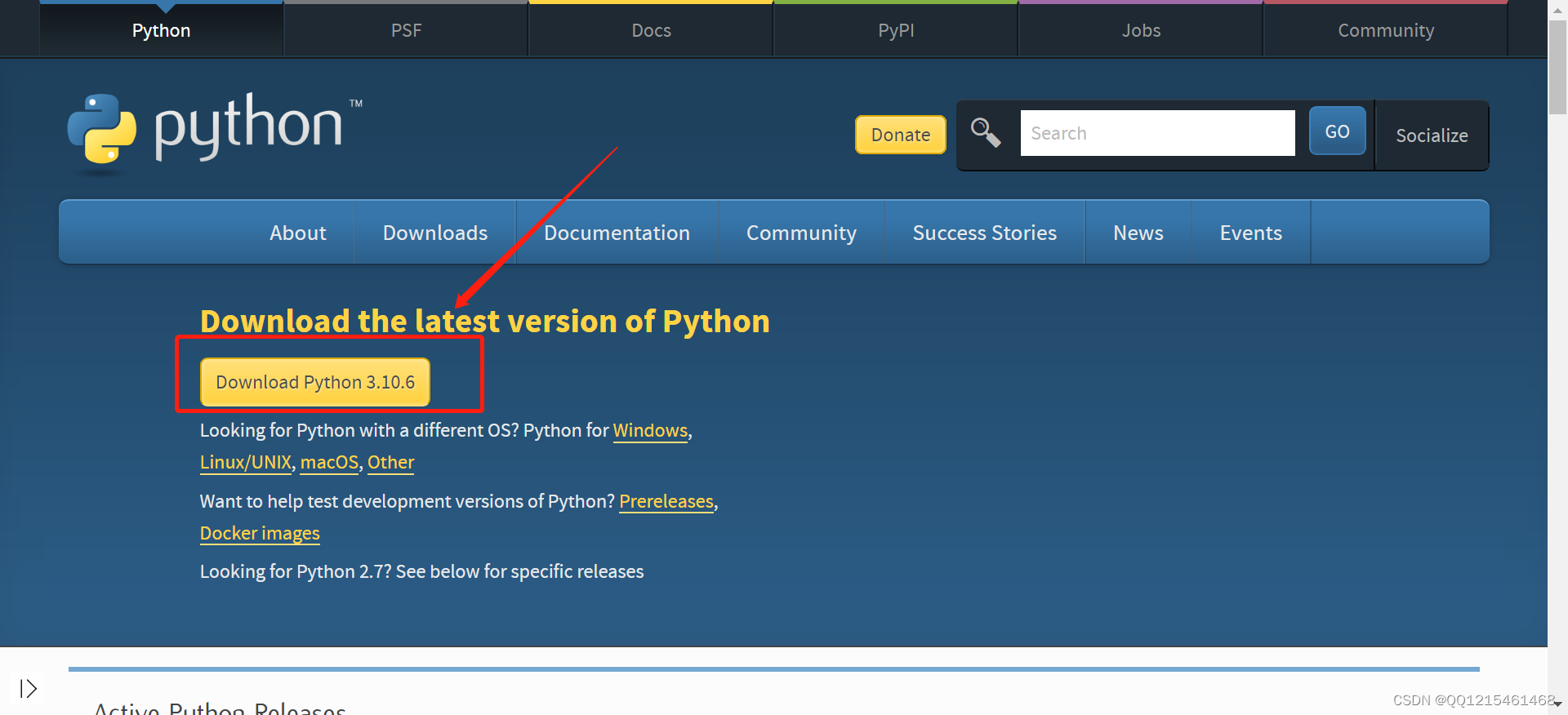
Task: Go to the PyPI top tab
Action: (x=896, y=30)
